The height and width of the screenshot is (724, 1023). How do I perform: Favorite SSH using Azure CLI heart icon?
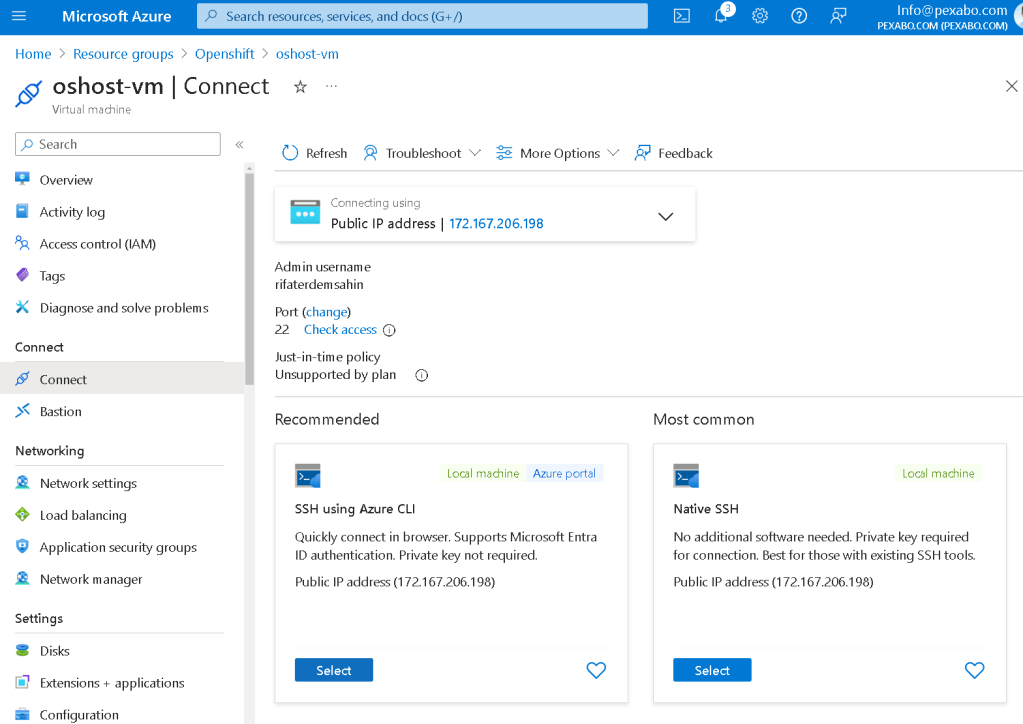click(596, 670)
